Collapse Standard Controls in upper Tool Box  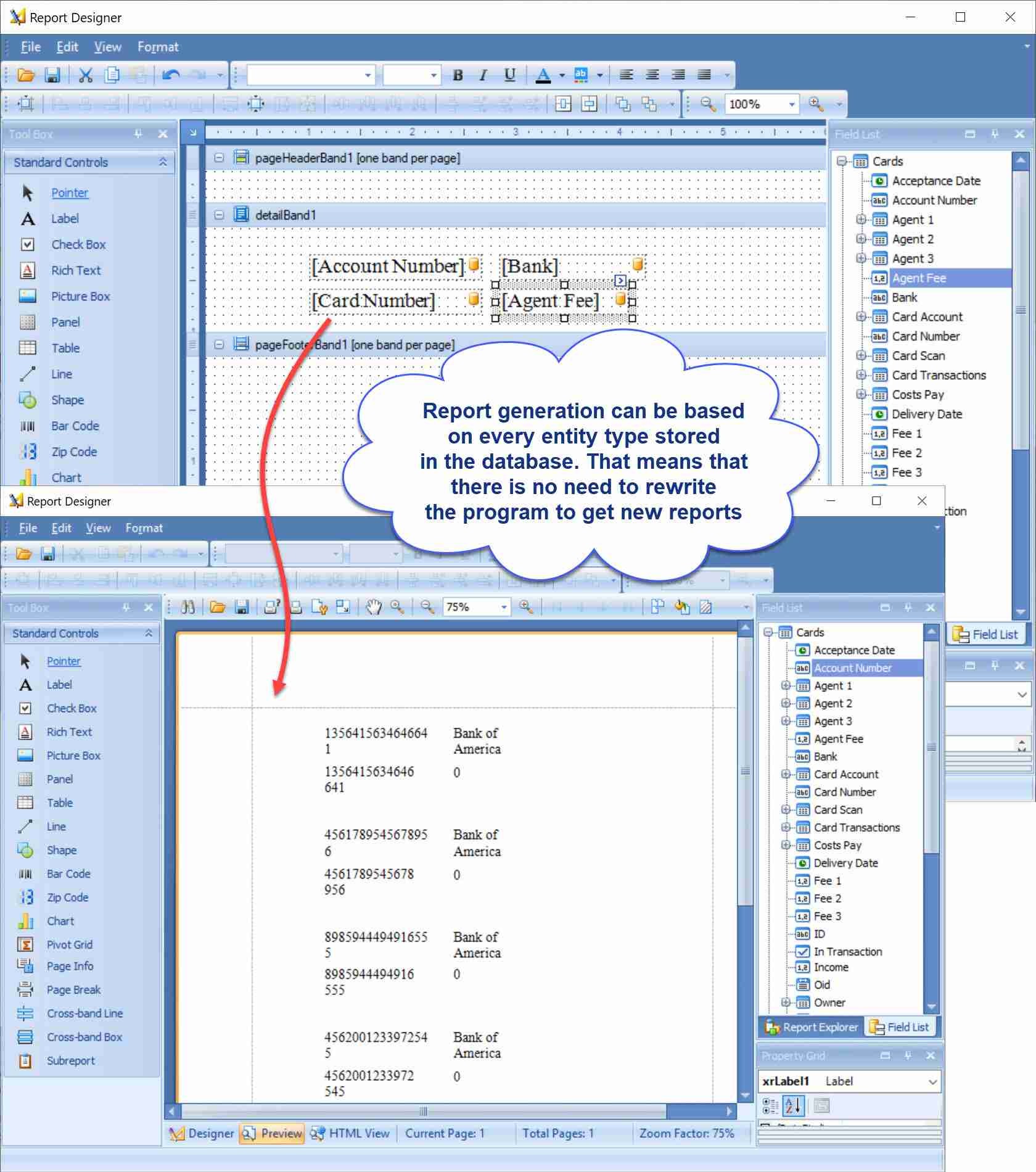coord(163,162)
